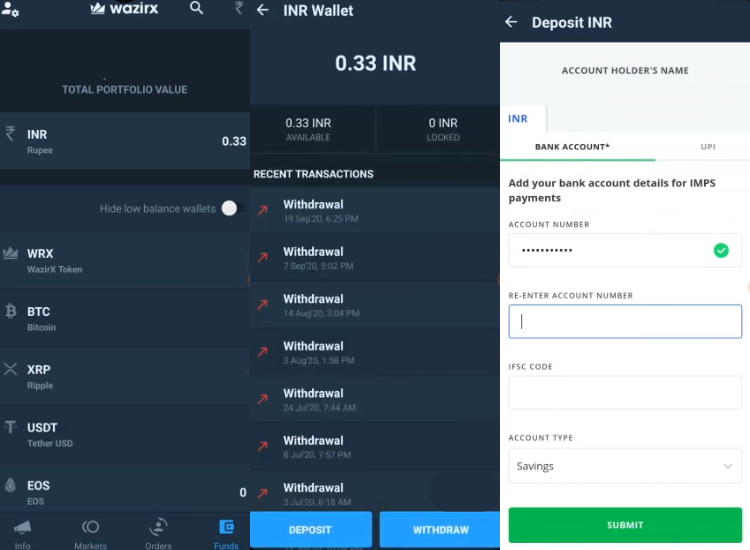750x550 pixels.
Task: Open the Markets tab
Action: 90,533
